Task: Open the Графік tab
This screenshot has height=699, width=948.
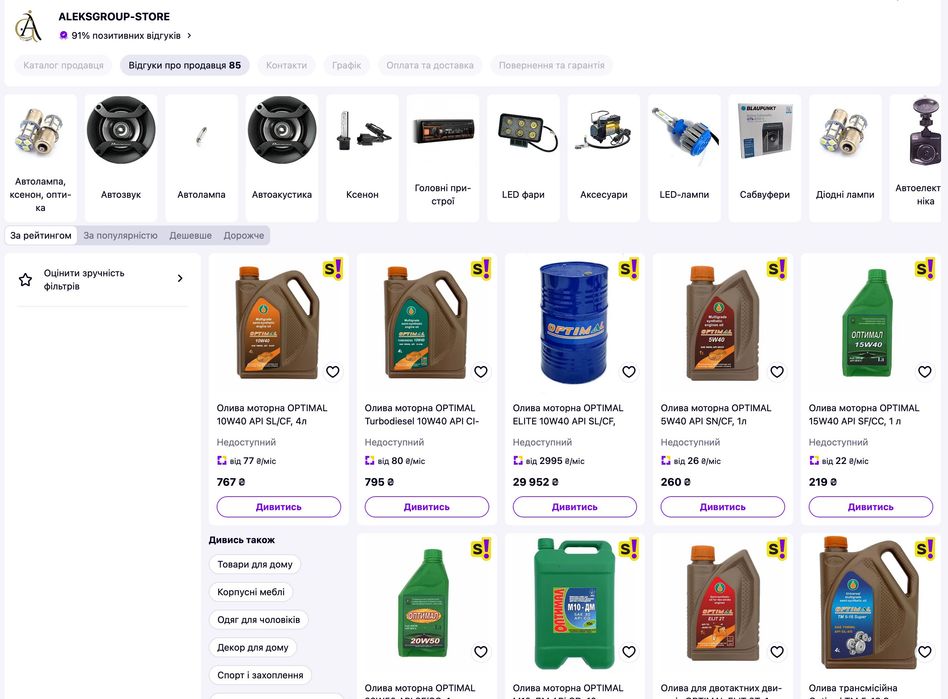Action: tap(346, 65)
